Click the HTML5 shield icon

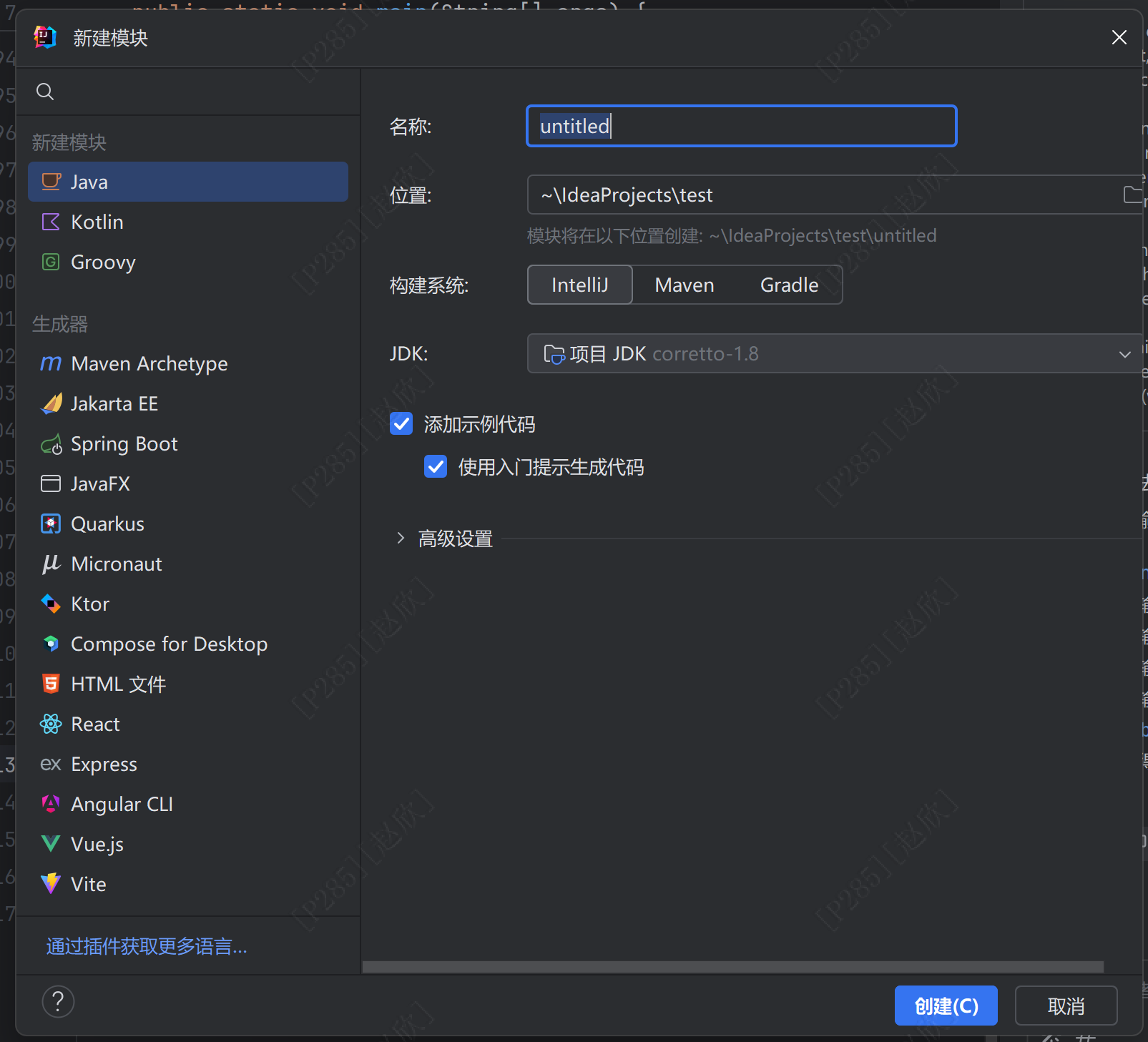pyautogui.click(x=51, y=684)
